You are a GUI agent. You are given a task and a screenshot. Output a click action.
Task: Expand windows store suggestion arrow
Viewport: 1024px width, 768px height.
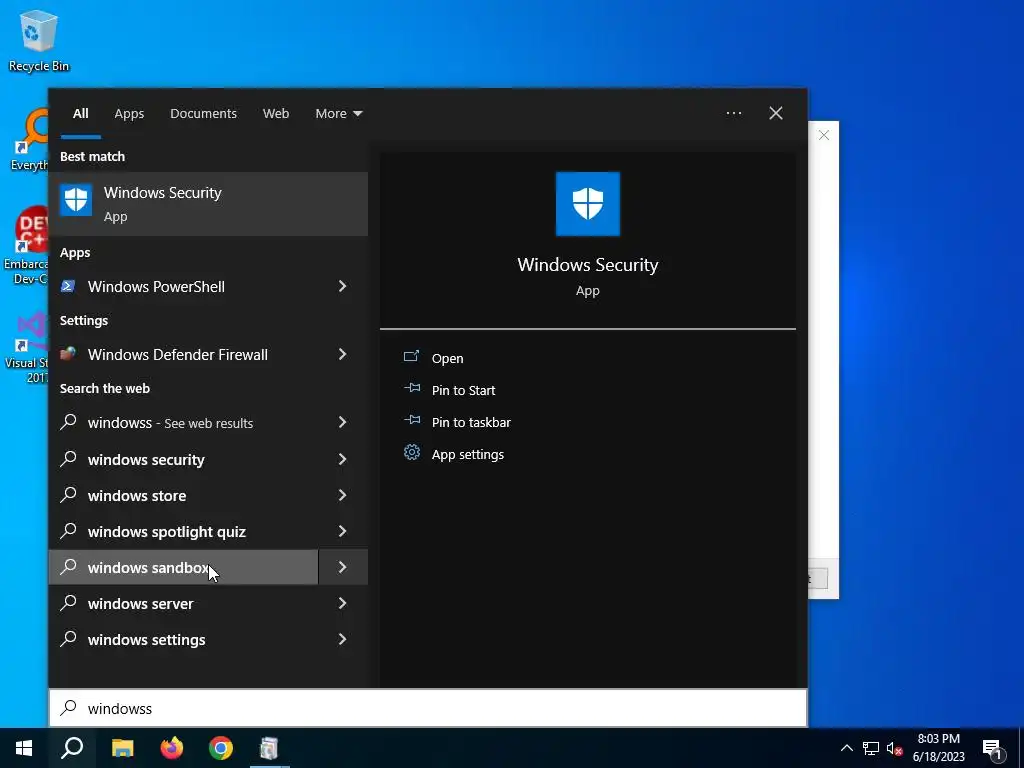point(342,495)
